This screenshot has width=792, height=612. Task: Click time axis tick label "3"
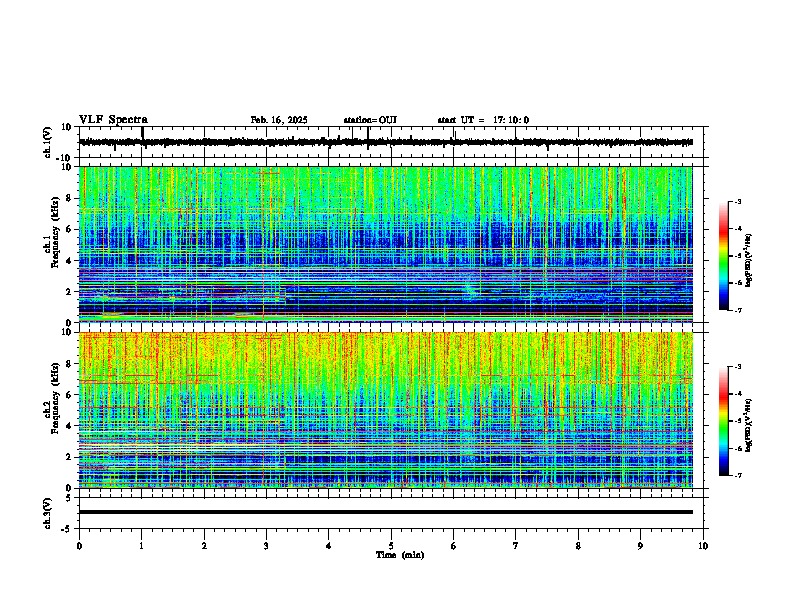pos(266,546)
